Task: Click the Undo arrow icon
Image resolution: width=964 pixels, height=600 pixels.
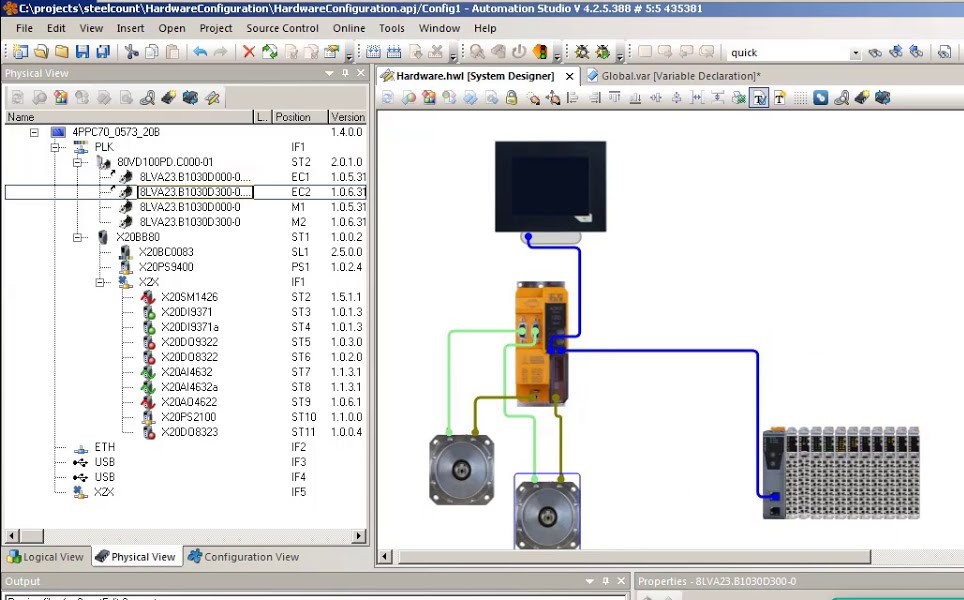Action: pyautogui.click(x=200, y=52)
